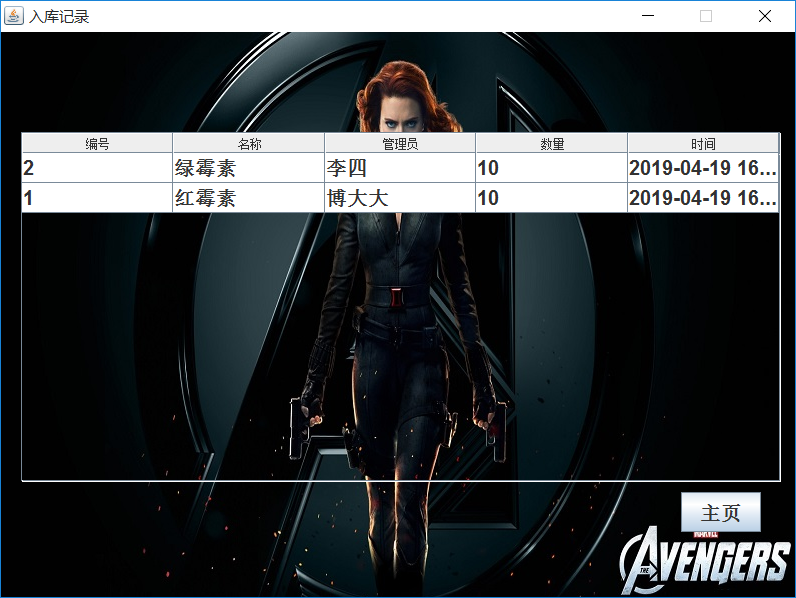
Task: Select the 编号 column header
Action: tap(97, 144)
